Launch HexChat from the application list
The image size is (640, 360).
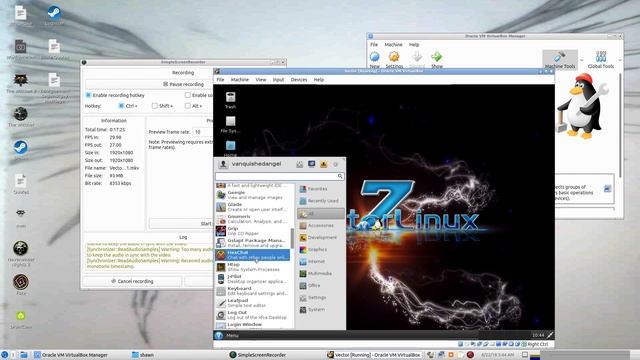(253, 255)
